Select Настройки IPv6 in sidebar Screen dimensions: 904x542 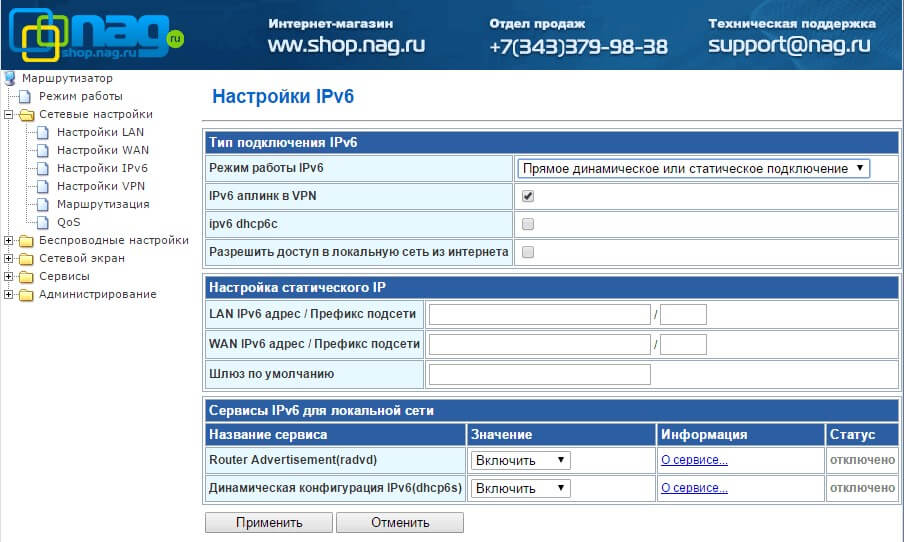click(x=102, y=168)
